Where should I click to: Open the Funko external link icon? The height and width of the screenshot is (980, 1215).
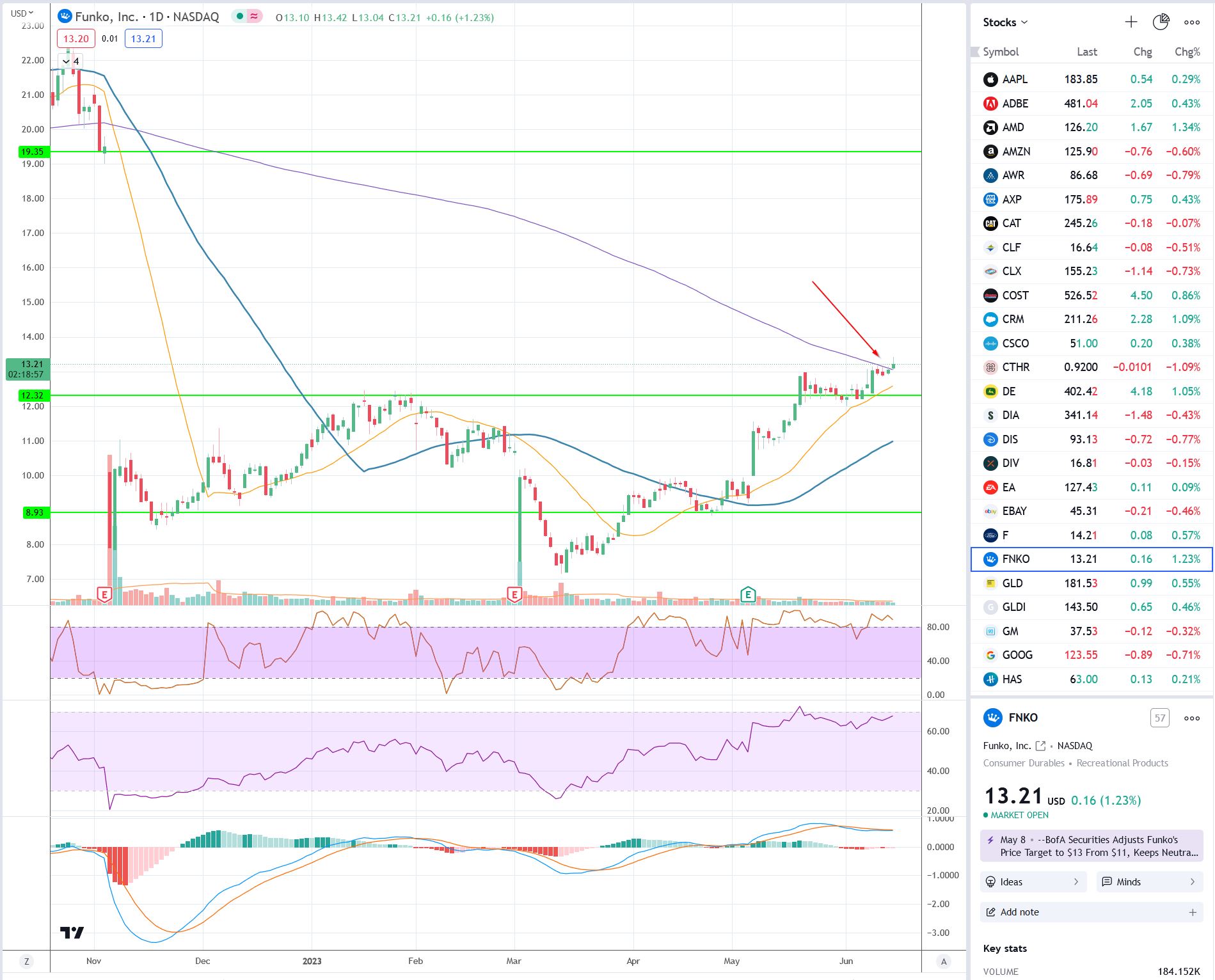(x=1040, y=746)
